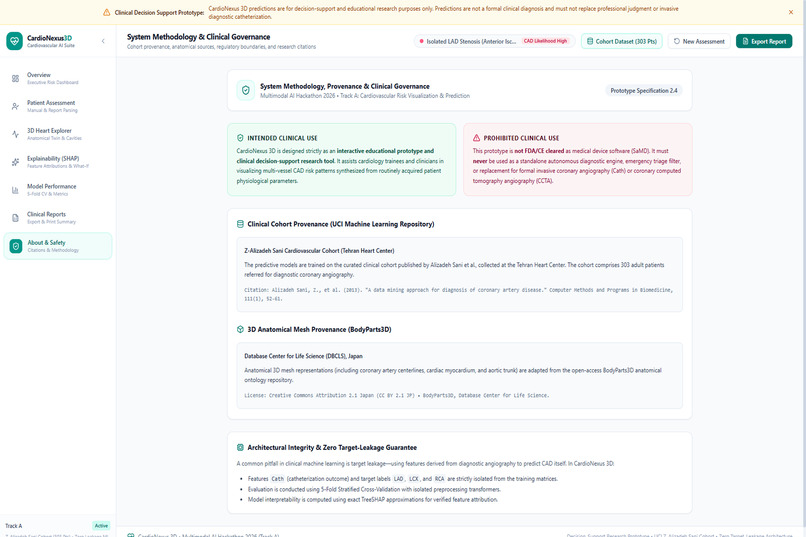The image size is (806, 537).
Task: Click the 3D Anatomical Mesh Provenance cube icon
Action: pos(240,329)
